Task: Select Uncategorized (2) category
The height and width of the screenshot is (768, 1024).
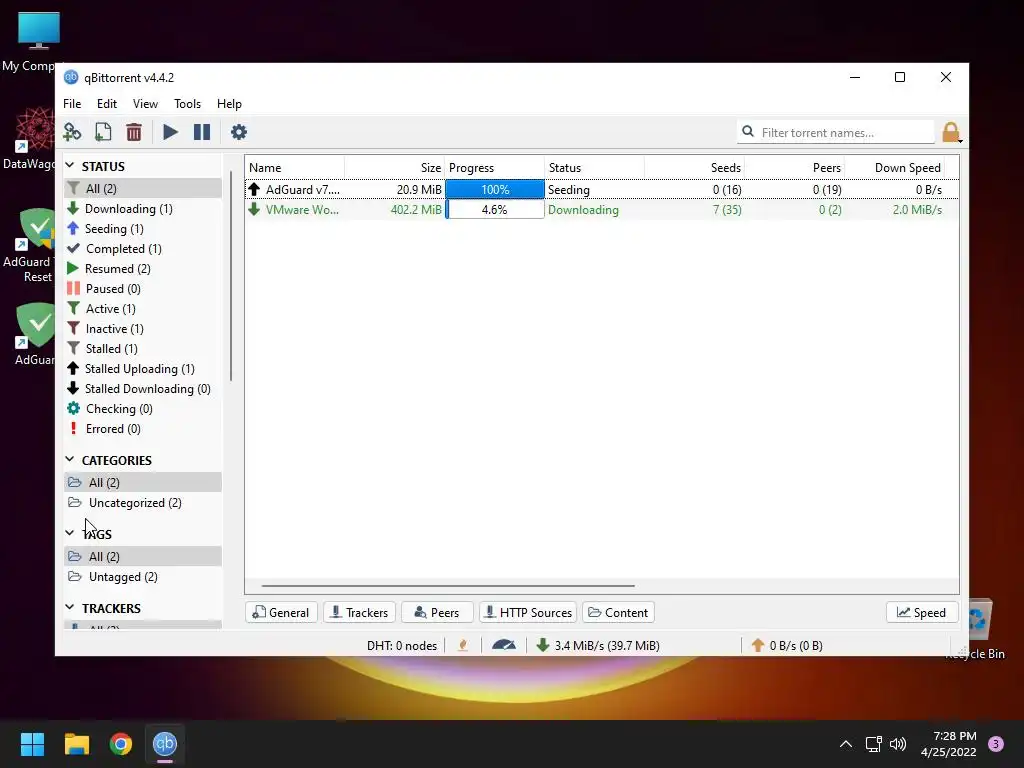Action: click(135, 502)
